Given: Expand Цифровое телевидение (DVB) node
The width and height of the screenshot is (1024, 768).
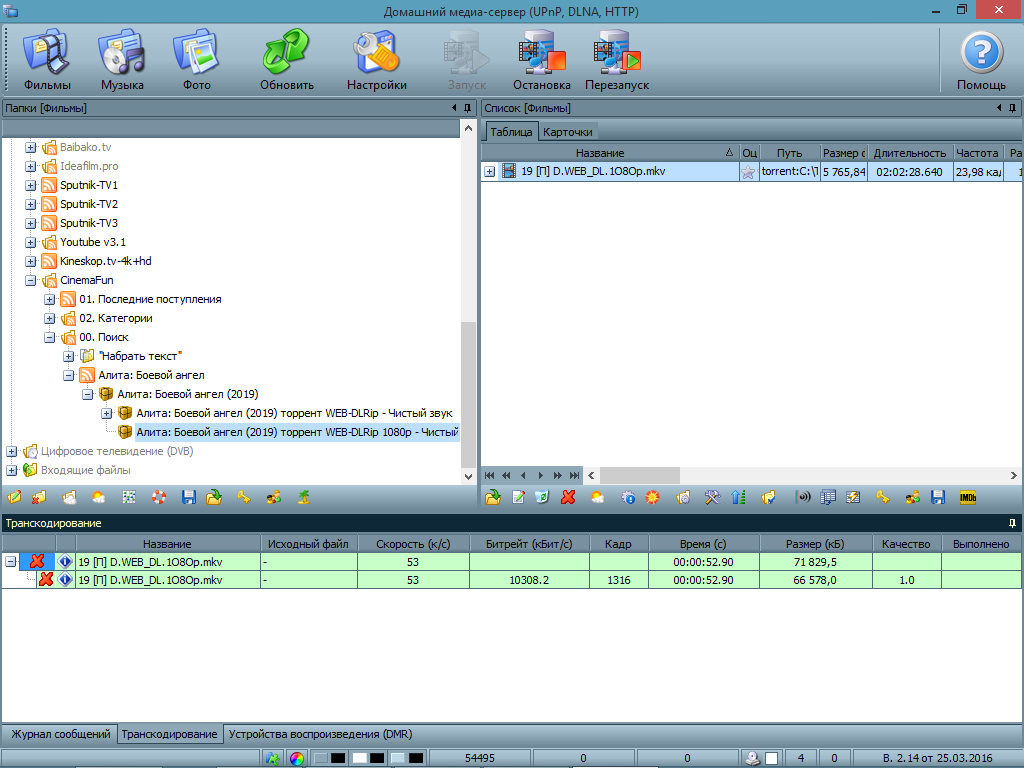Looking at the screenshot, I should click(x=12, y=451).
